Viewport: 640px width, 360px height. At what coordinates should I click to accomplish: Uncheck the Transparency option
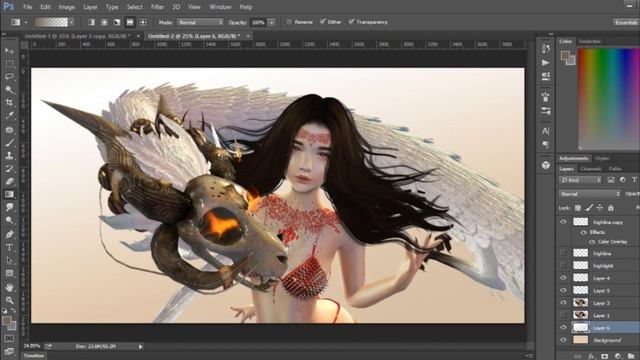[x=351, y=22]
